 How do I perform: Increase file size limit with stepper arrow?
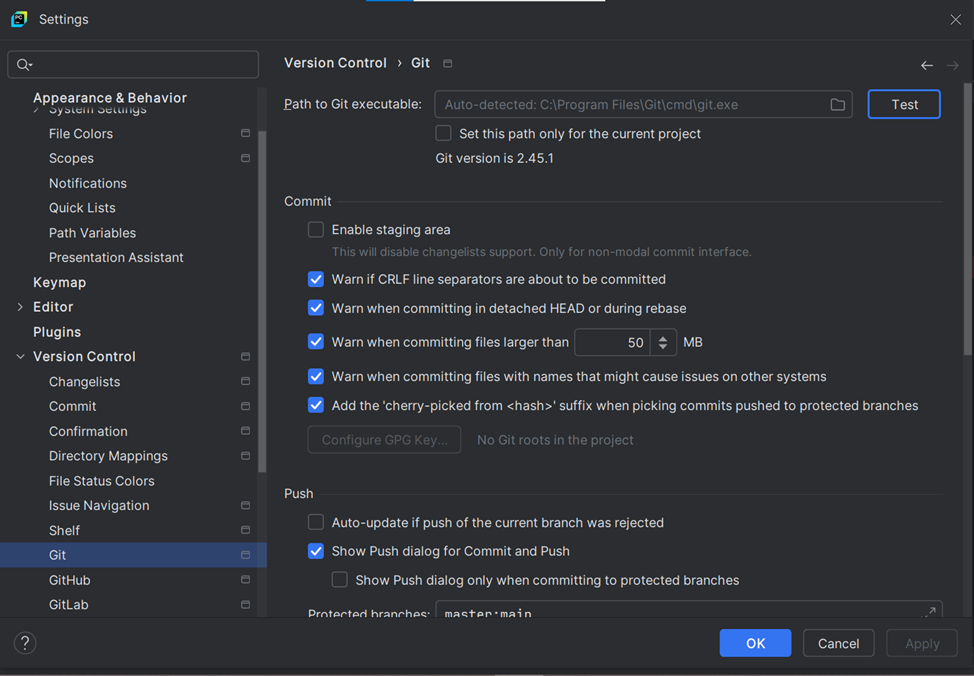coord(663,337)
